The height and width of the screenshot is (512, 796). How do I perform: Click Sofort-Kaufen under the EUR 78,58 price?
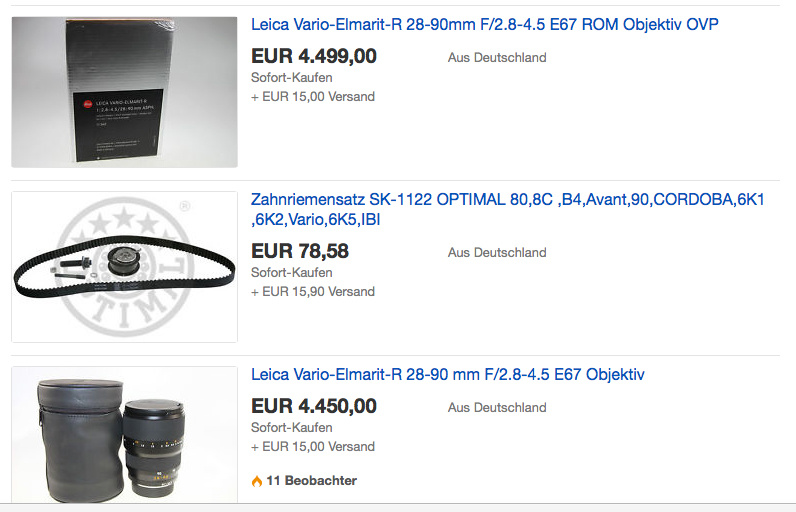coord(291,272)
